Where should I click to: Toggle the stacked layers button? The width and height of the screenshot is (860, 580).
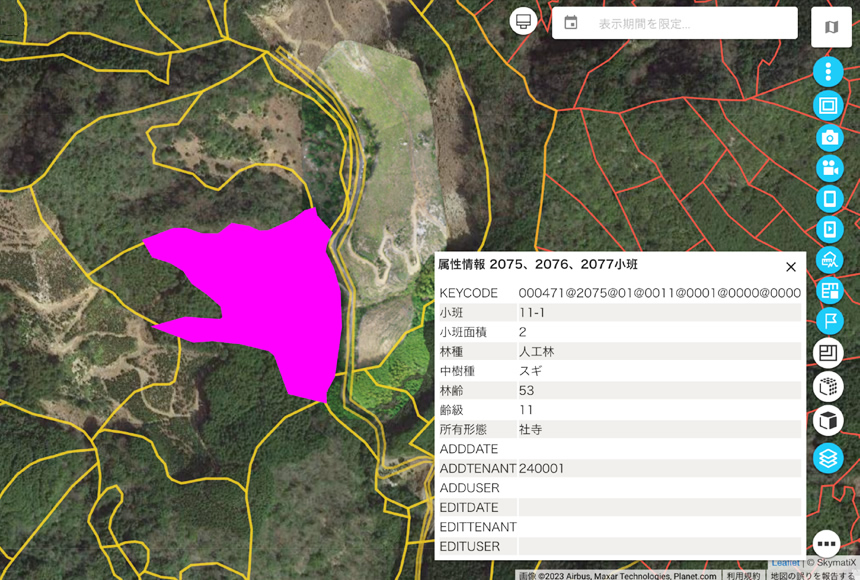pyautogui.click(x=828, y=458)
